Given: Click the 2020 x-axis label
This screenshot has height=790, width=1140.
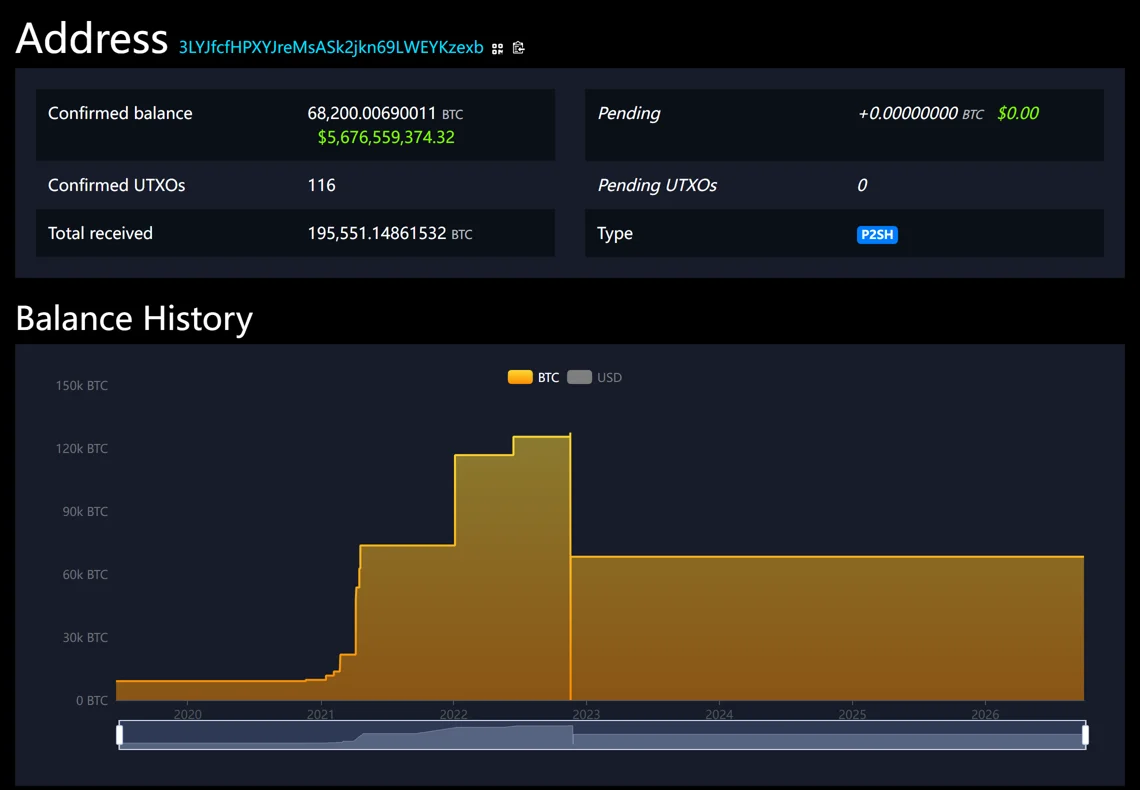Looking at the screenshot, I should click(x=188, y=714).
